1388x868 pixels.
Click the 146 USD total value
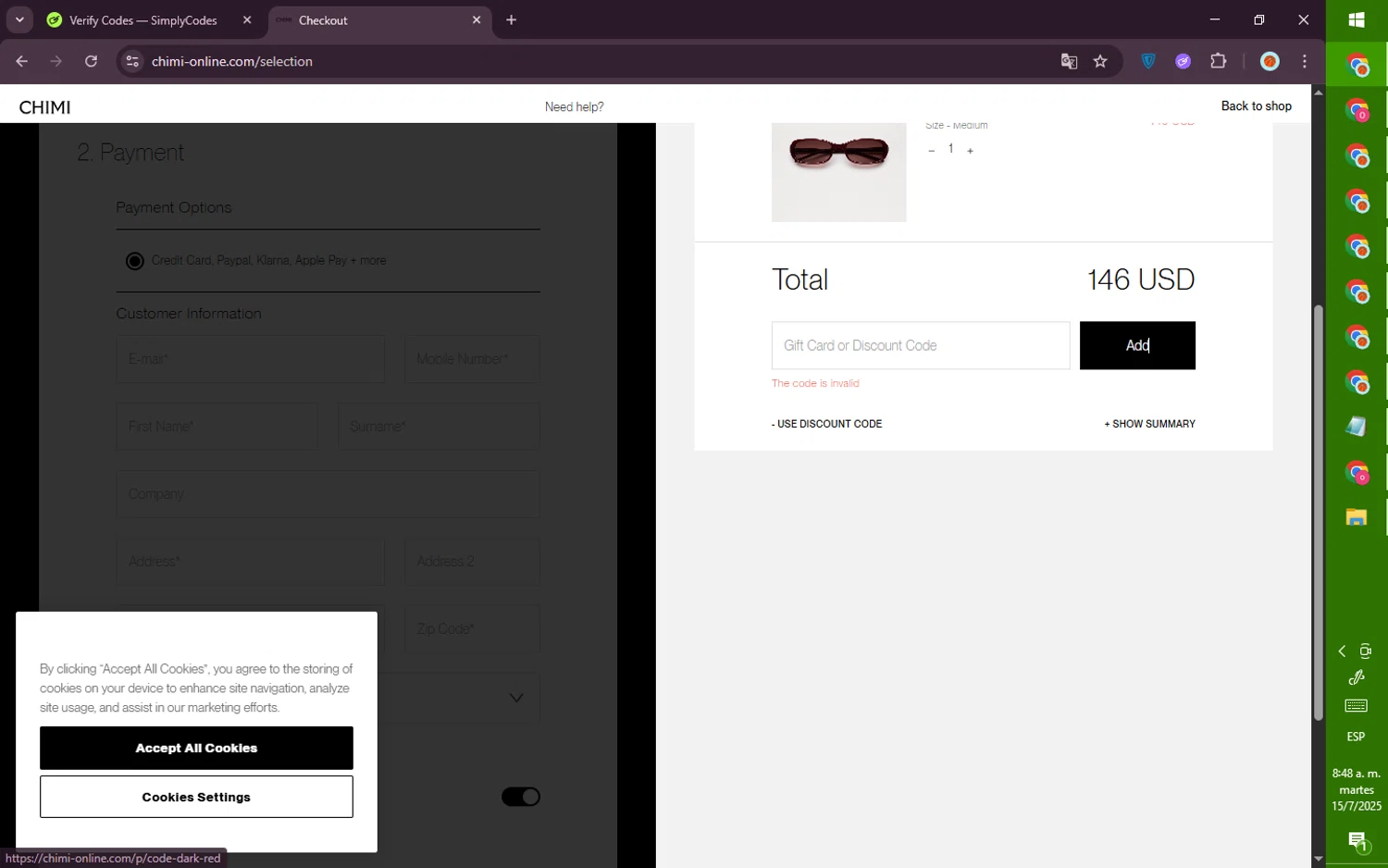(x=1140, y=279)
